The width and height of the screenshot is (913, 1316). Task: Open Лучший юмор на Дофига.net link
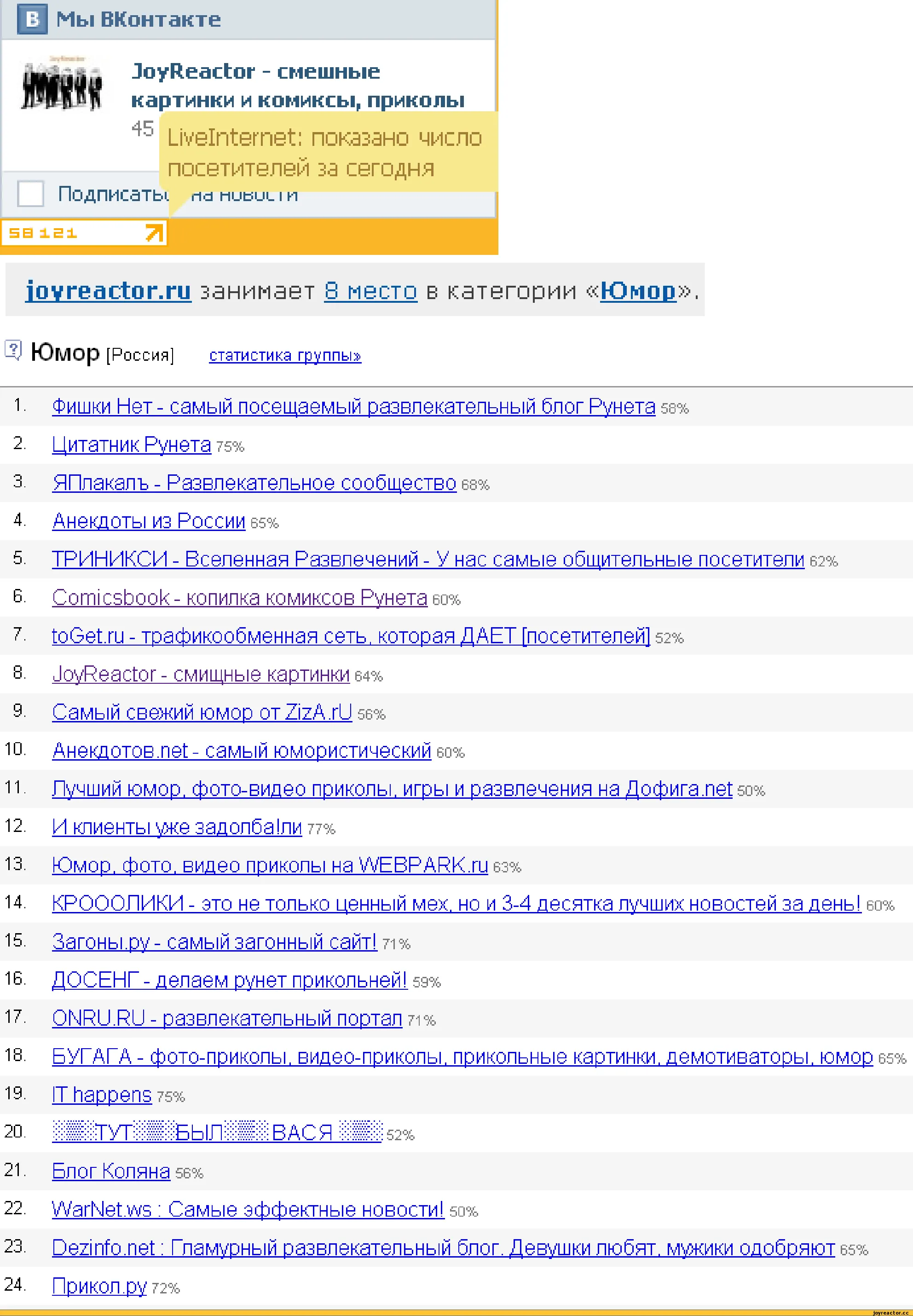(x=392, y=789)
